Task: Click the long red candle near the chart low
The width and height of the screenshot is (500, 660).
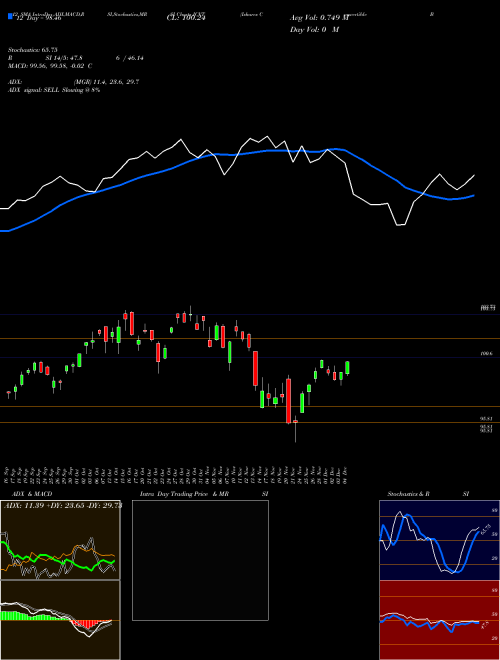Action: point(288,401)
